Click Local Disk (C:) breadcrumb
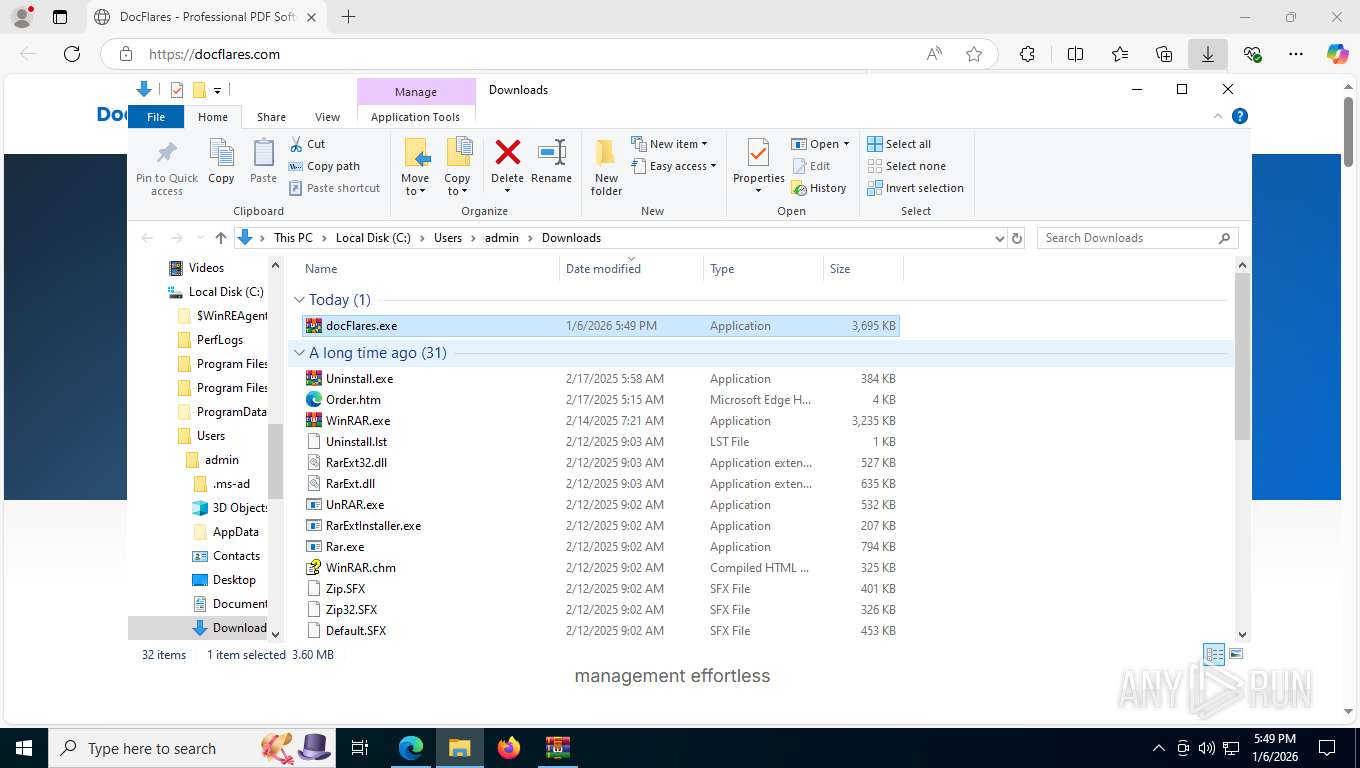 point(373,238)
